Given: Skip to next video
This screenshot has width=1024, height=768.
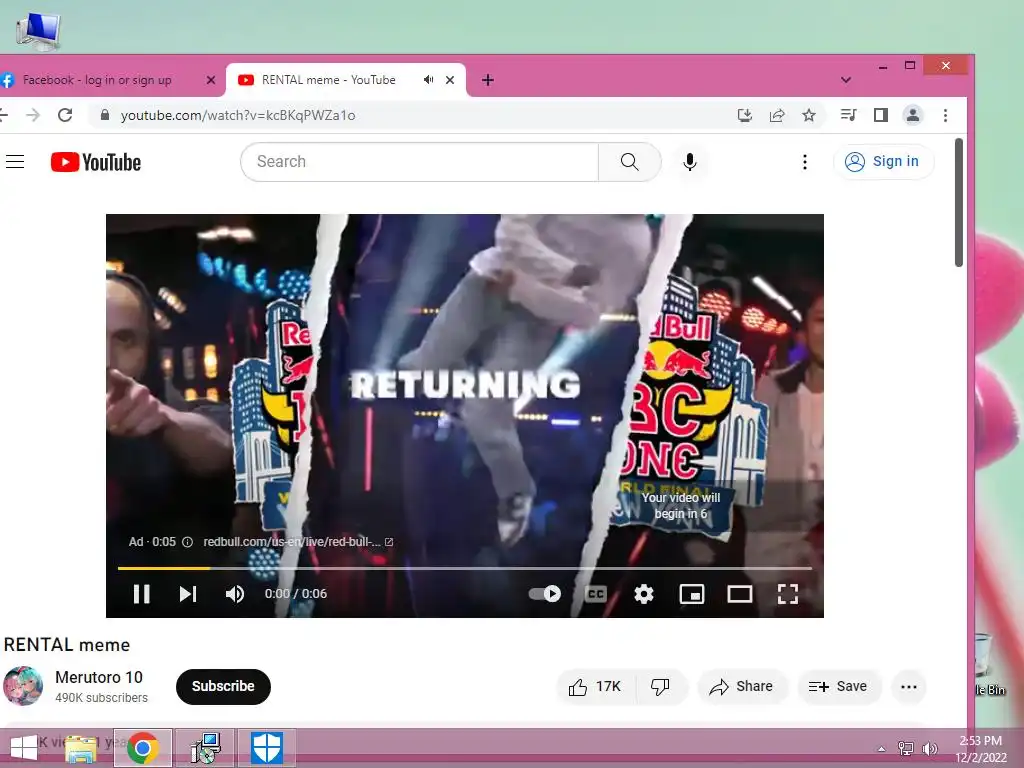Looking at the screenshot, I should tap(188, 594).
